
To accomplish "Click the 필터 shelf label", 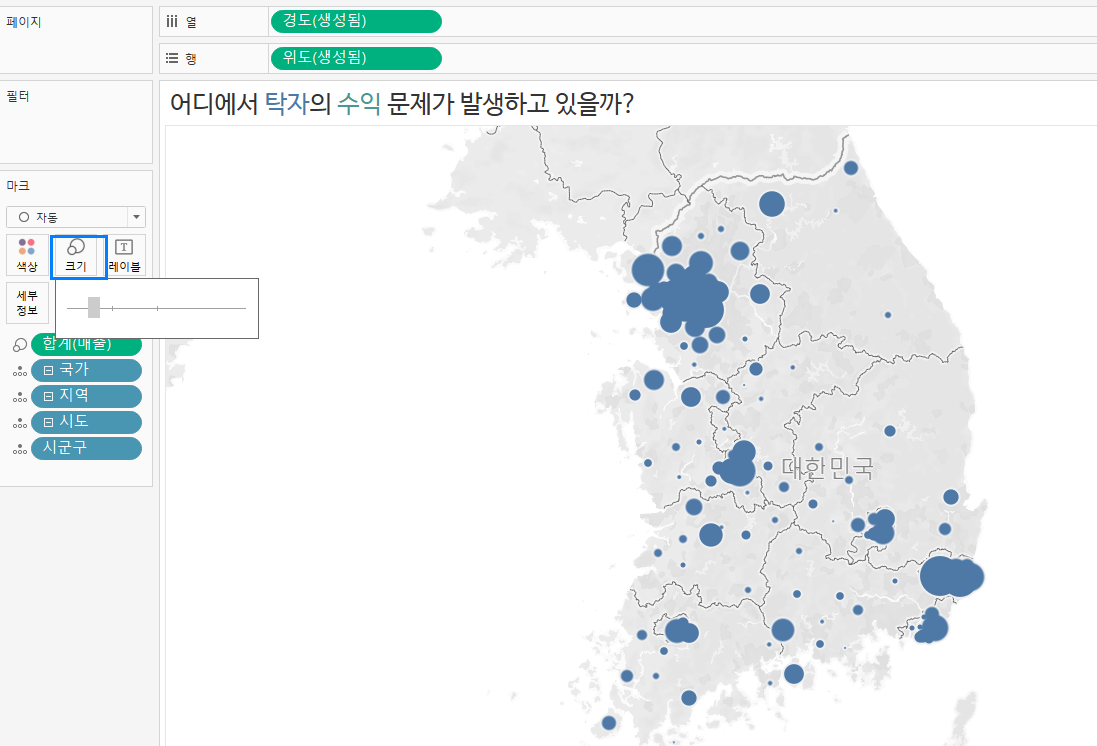I will [18, 97].
